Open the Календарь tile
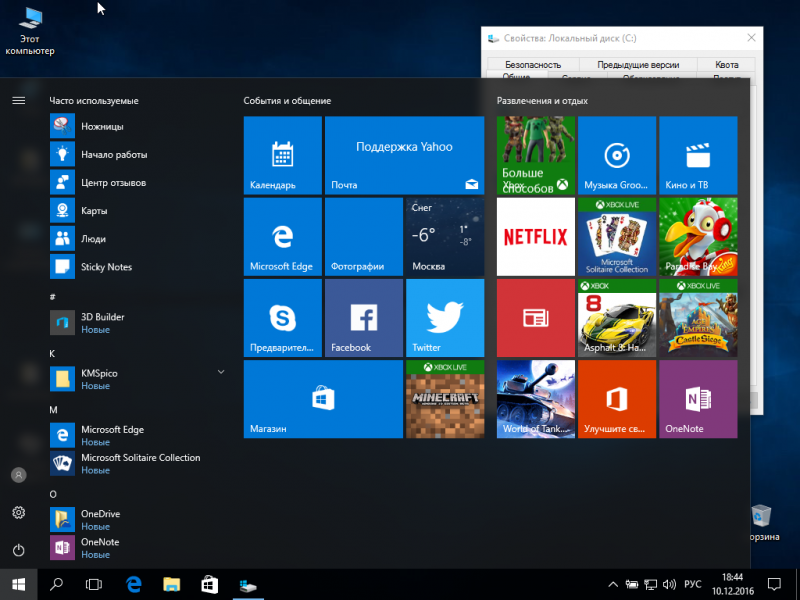The height and width of the screenshot is (600, 800). 283,155
